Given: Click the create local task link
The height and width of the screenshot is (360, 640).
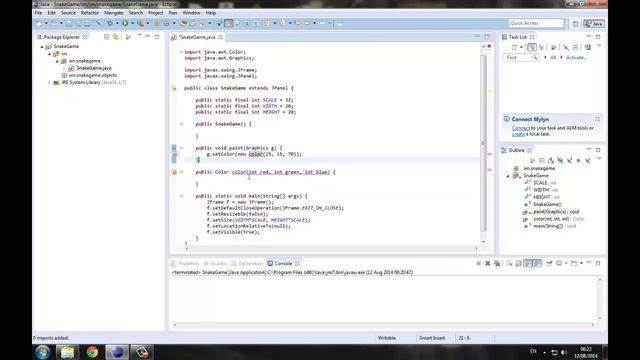Looking at the screenshot, I should point(518,134).
